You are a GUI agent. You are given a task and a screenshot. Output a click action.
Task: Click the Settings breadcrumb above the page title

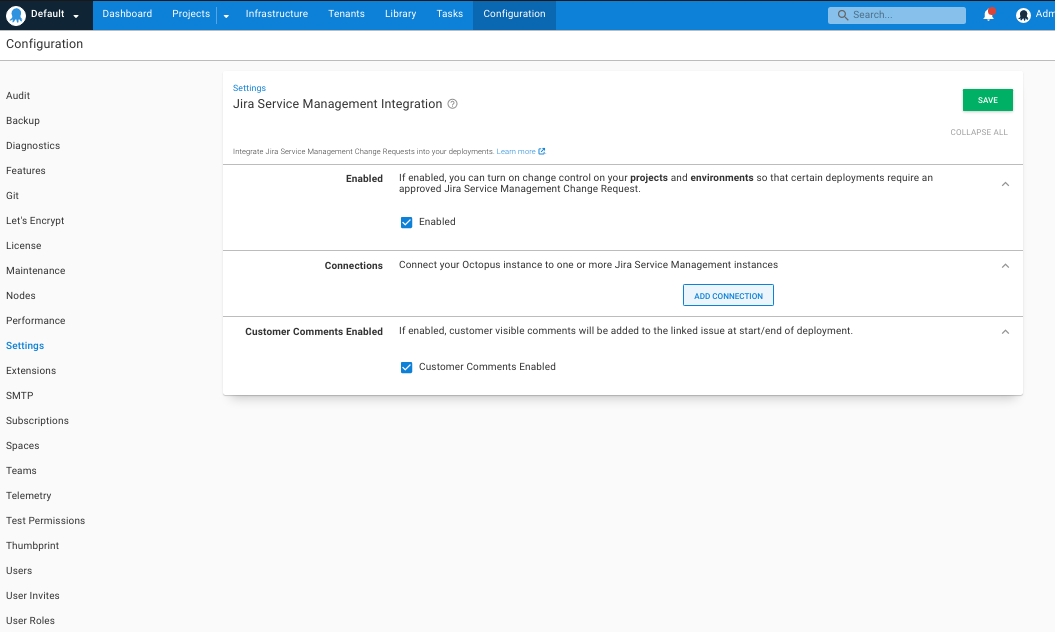point(248,87)
